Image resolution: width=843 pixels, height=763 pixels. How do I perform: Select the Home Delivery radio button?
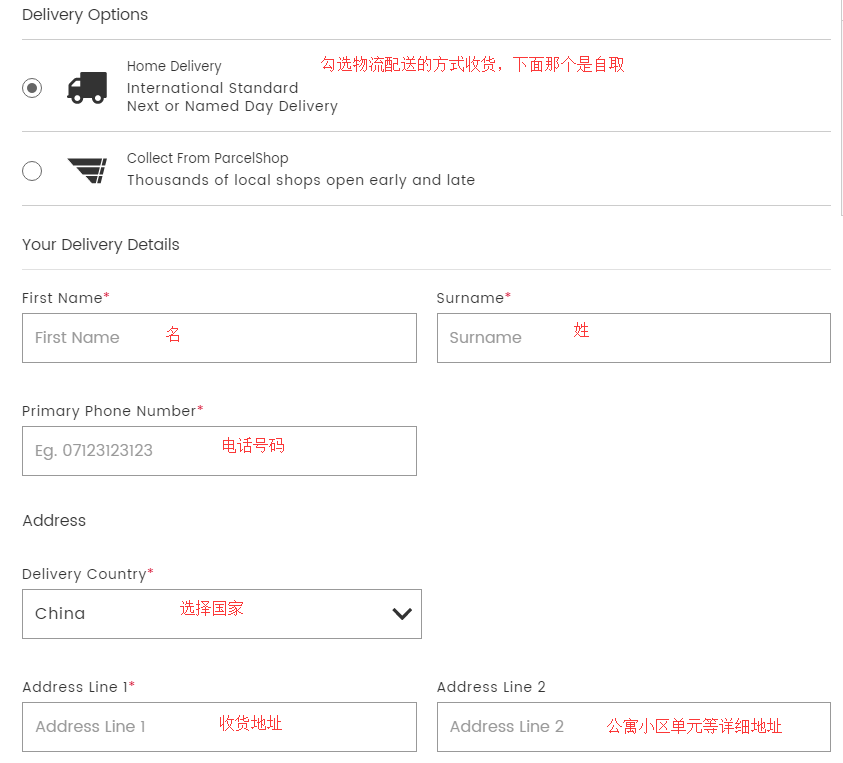coord(32,88)
